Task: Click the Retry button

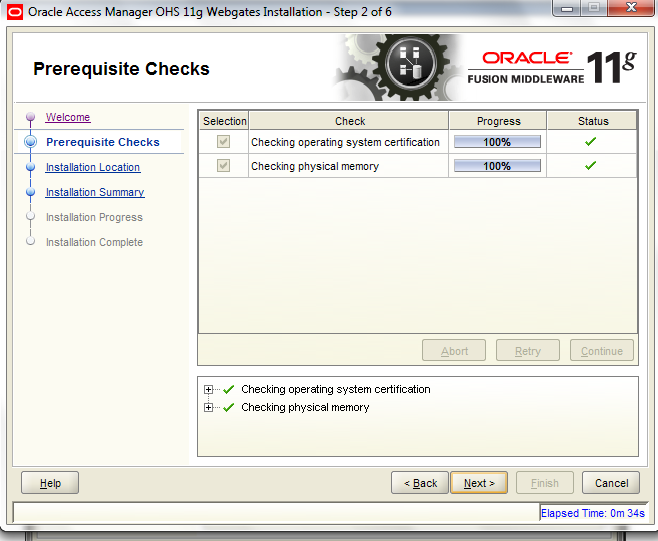Action: pos(528,350)
